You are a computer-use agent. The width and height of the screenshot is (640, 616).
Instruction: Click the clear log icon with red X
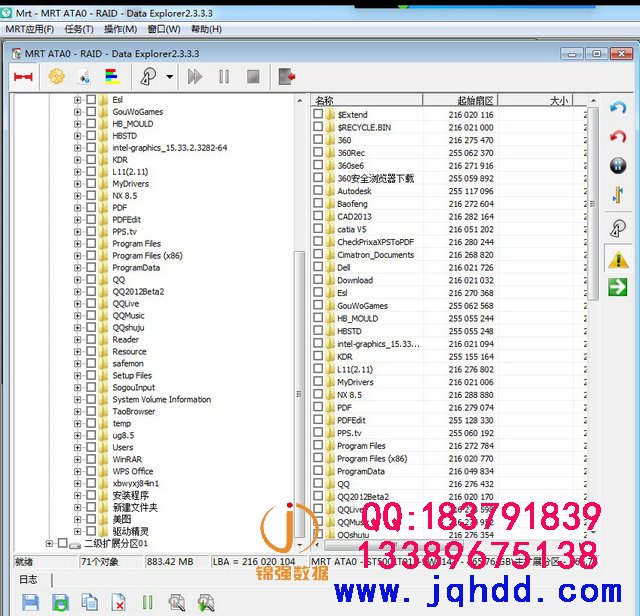pos(118,602)
